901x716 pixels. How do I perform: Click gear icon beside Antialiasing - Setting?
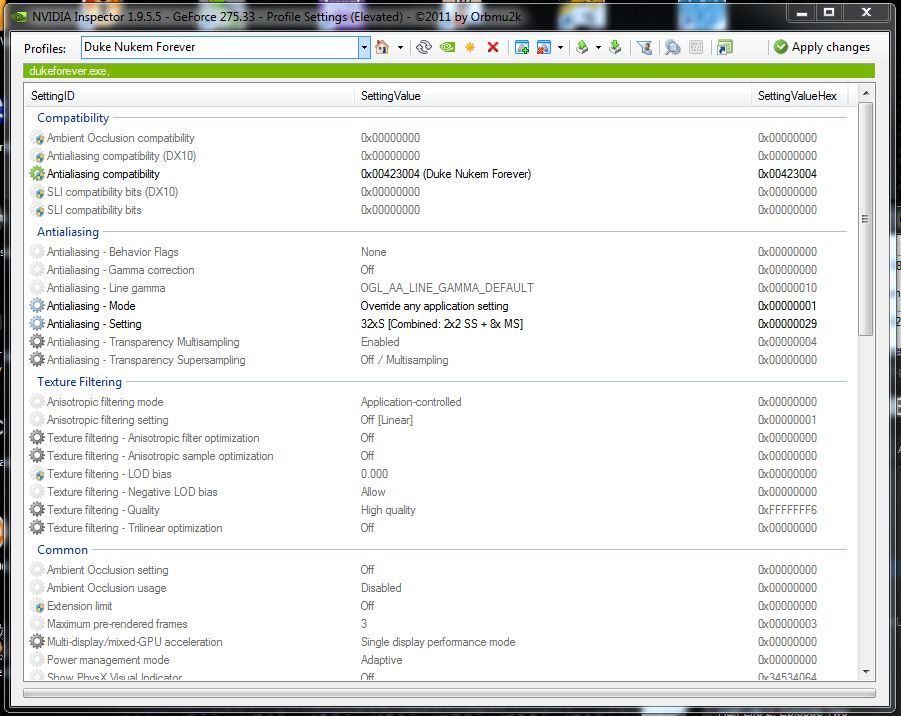click(37, 324)
